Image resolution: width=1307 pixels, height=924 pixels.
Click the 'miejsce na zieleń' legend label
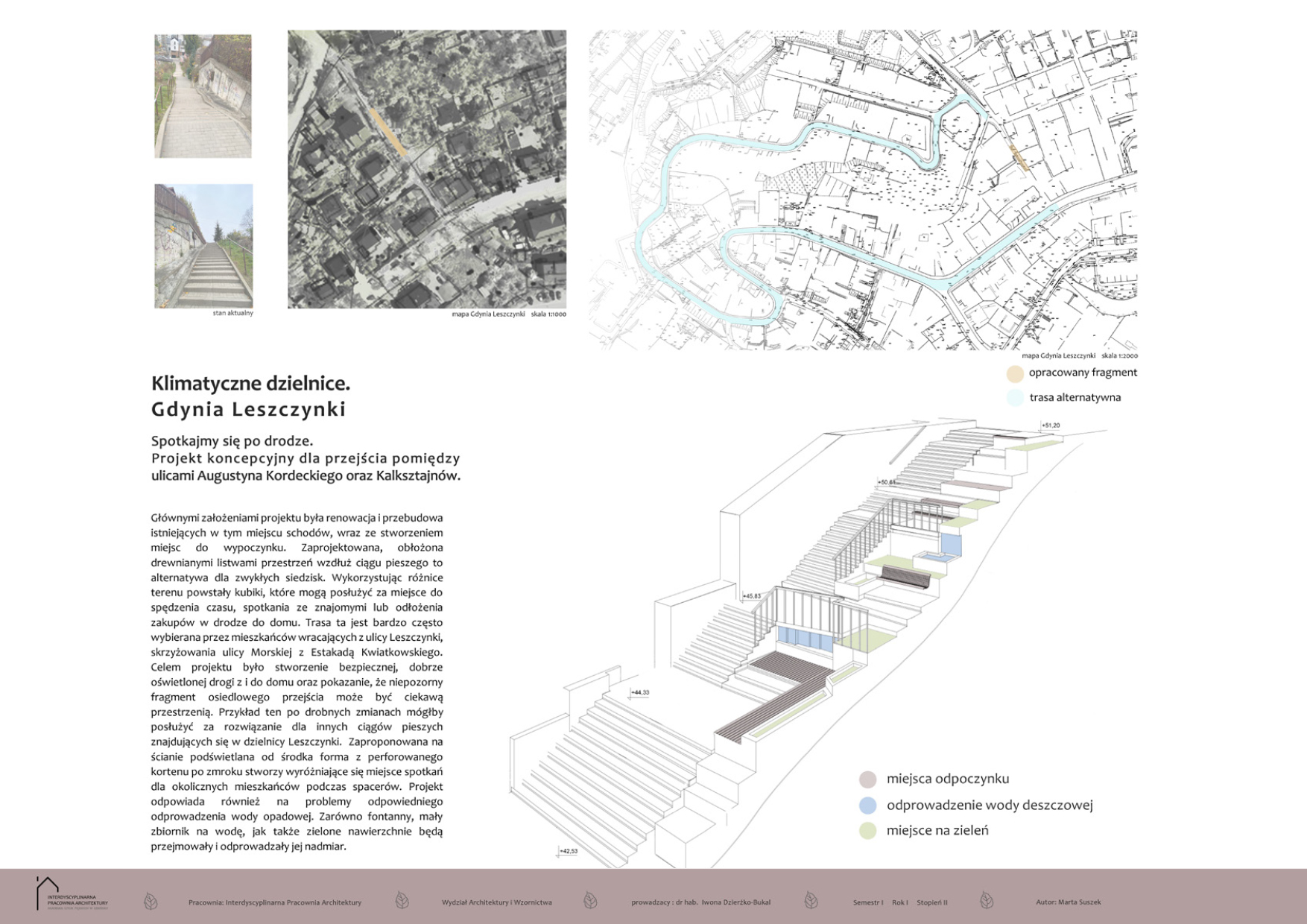pyautogui.click(x=937, y=830)
